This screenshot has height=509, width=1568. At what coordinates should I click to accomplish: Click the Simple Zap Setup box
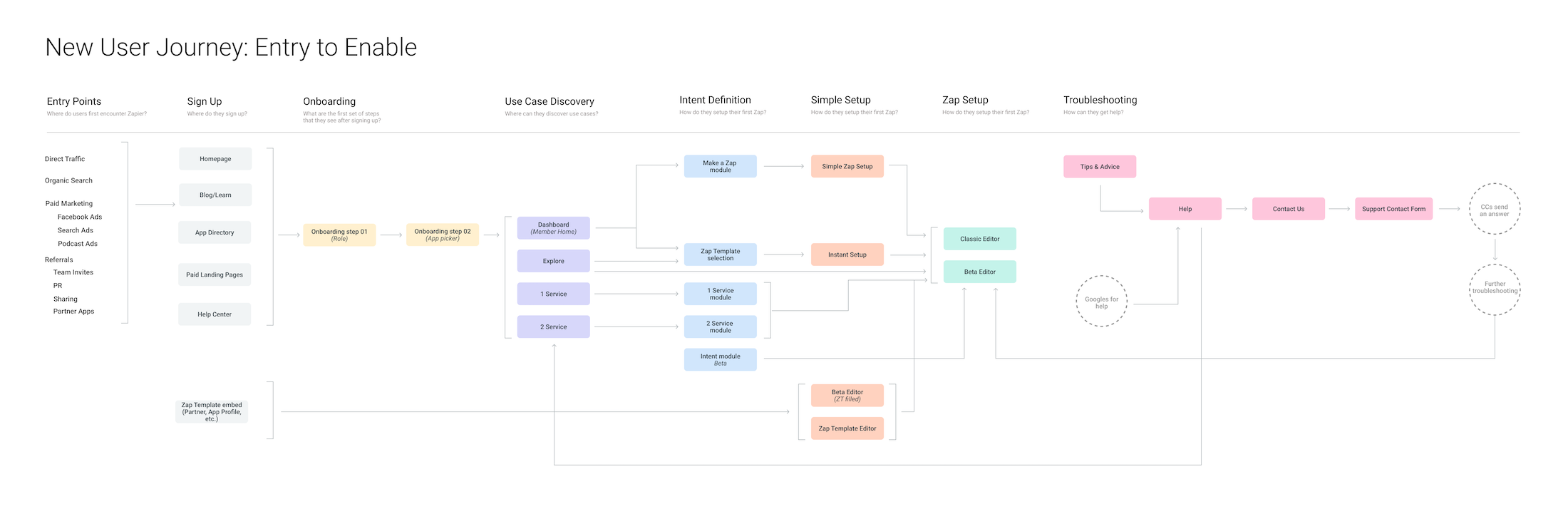point(847,166)
